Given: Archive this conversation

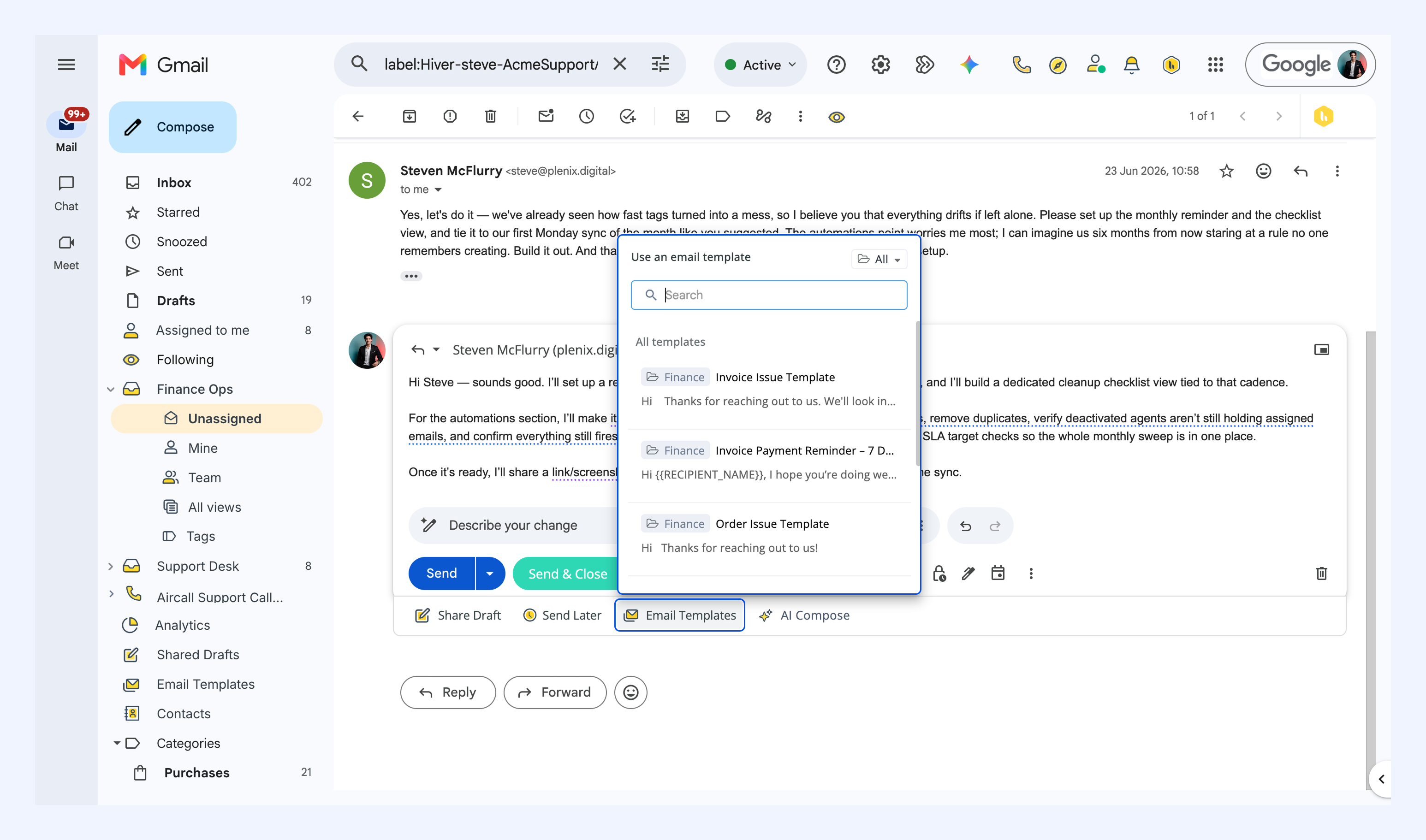Looking at the screenshot, I should (x=409, y=116).
